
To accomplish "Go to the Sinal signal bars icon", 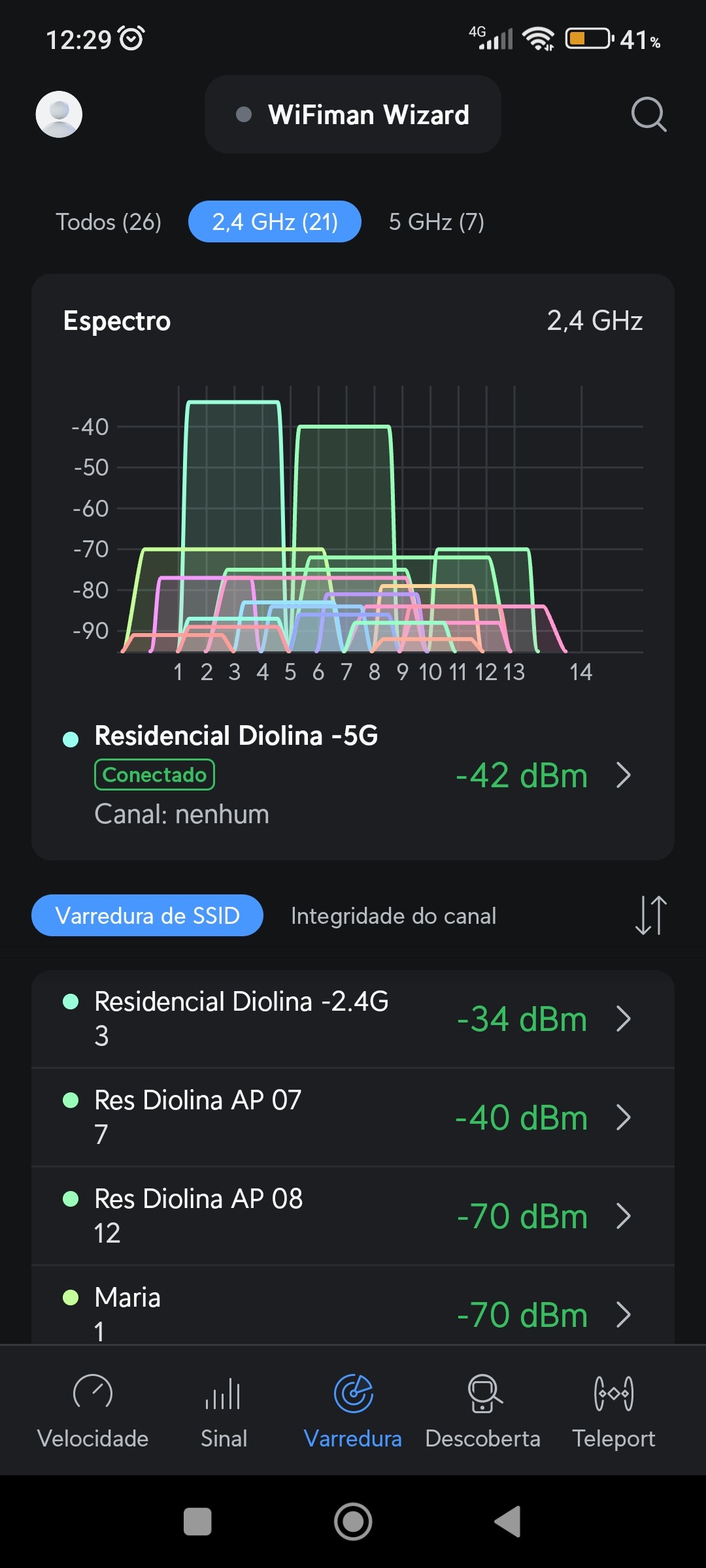I will tap(224, 1394).
